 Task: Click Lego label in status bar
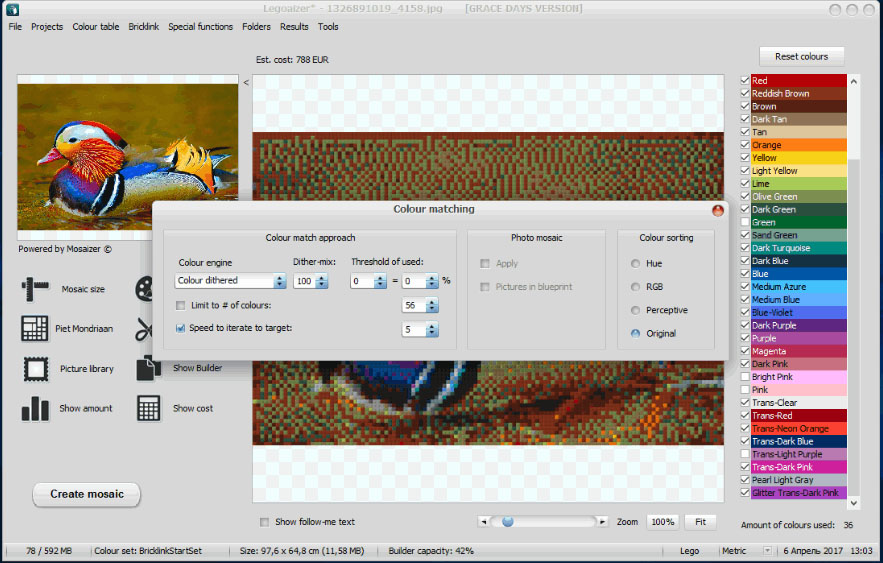pos(689,551)
